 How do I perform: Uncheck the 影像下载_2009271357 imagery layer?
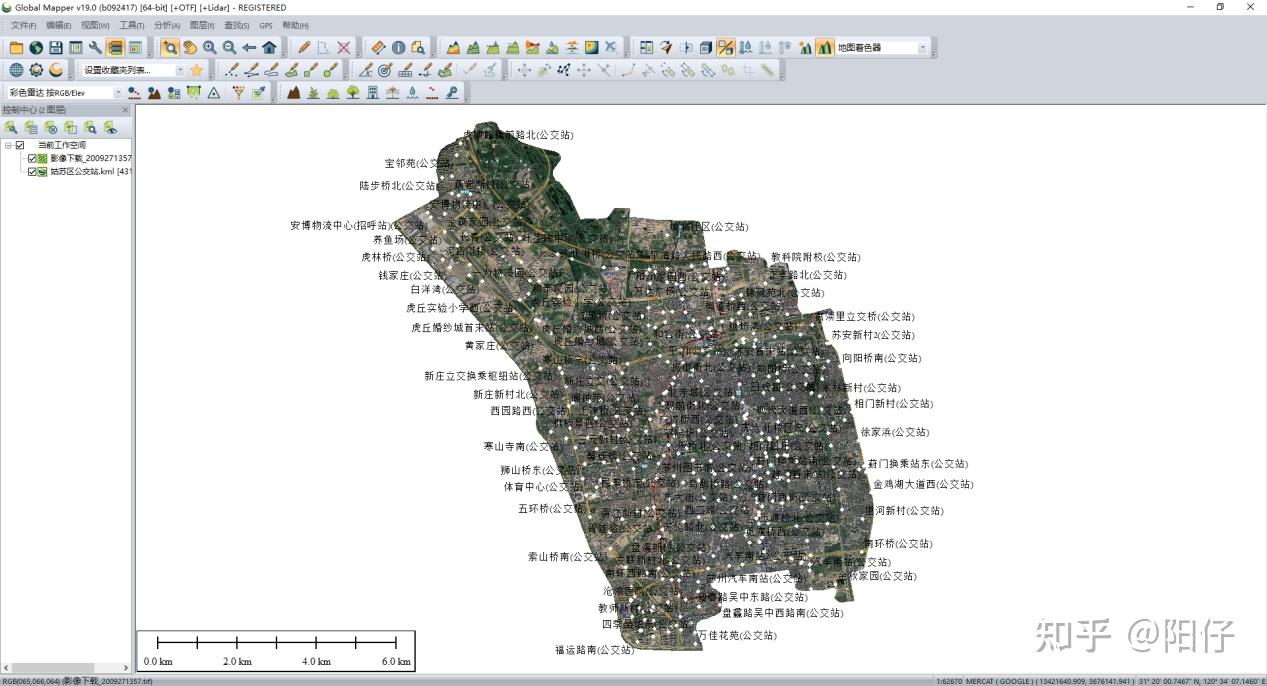click(x=33, y=158)
